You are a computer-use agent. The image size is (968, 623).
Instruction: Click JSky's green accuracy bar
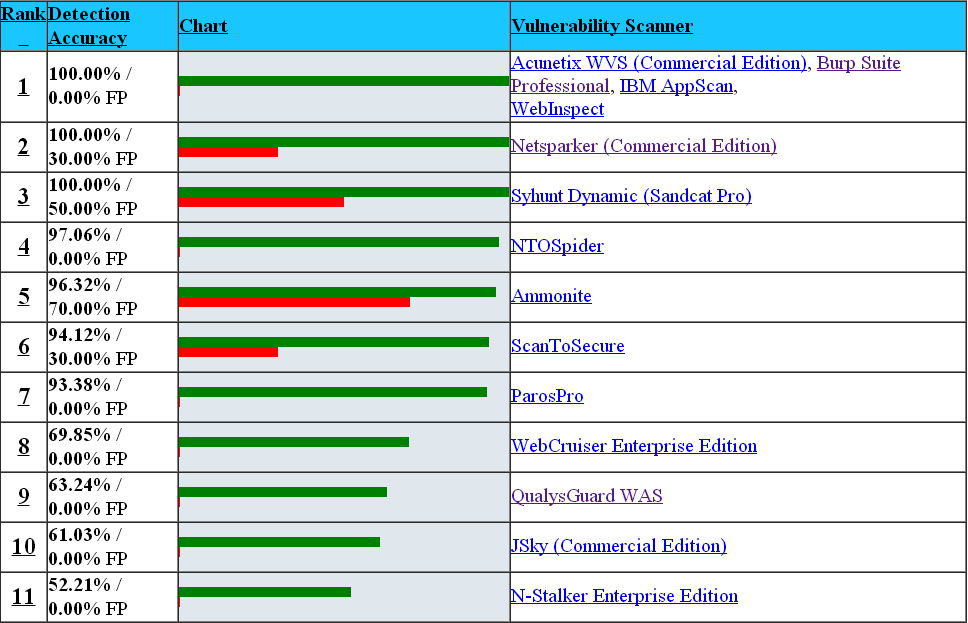(279, 542)
